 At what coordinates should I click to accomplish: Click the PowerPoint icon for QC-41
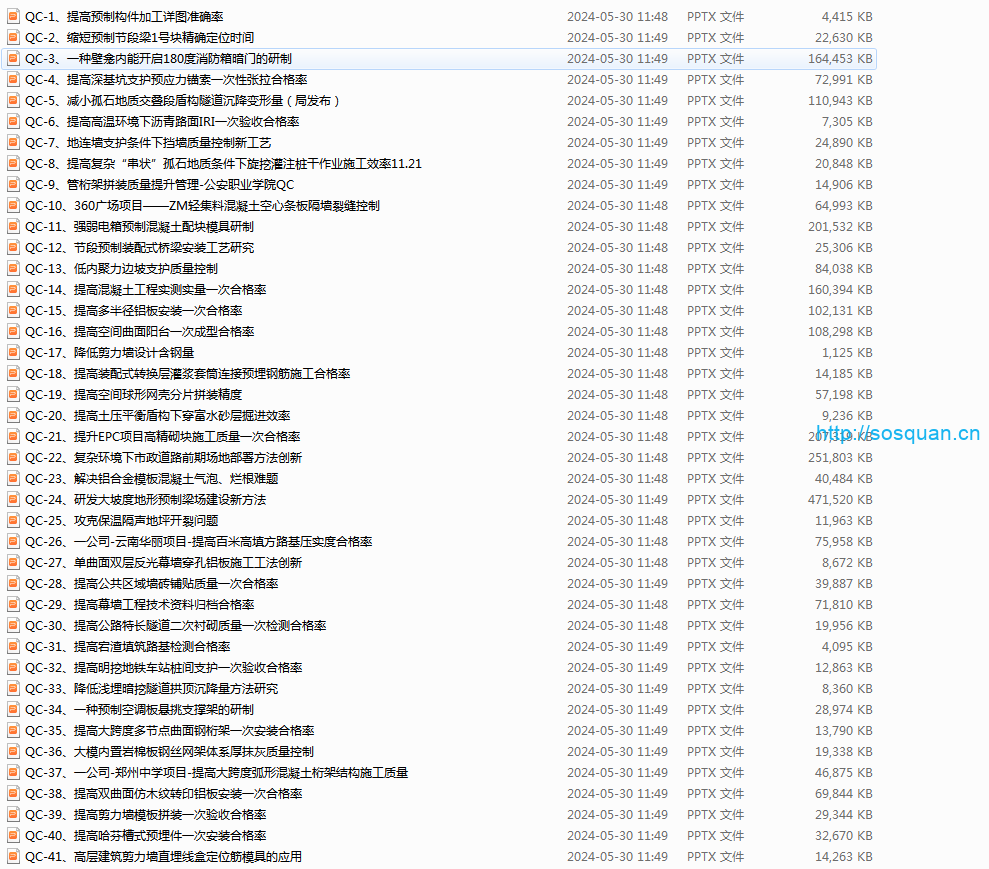point(12,856)
